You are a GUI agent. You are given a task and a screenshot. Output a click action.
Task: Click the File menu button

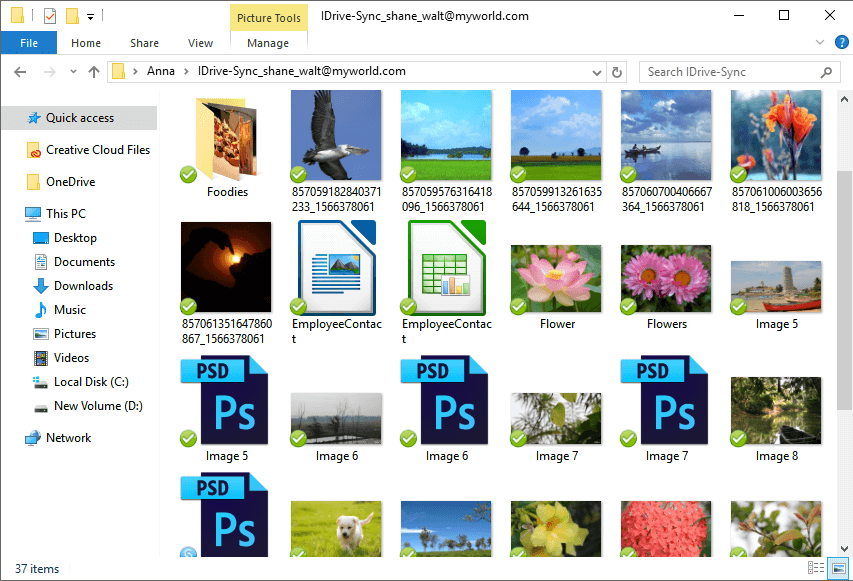[29, 43]
